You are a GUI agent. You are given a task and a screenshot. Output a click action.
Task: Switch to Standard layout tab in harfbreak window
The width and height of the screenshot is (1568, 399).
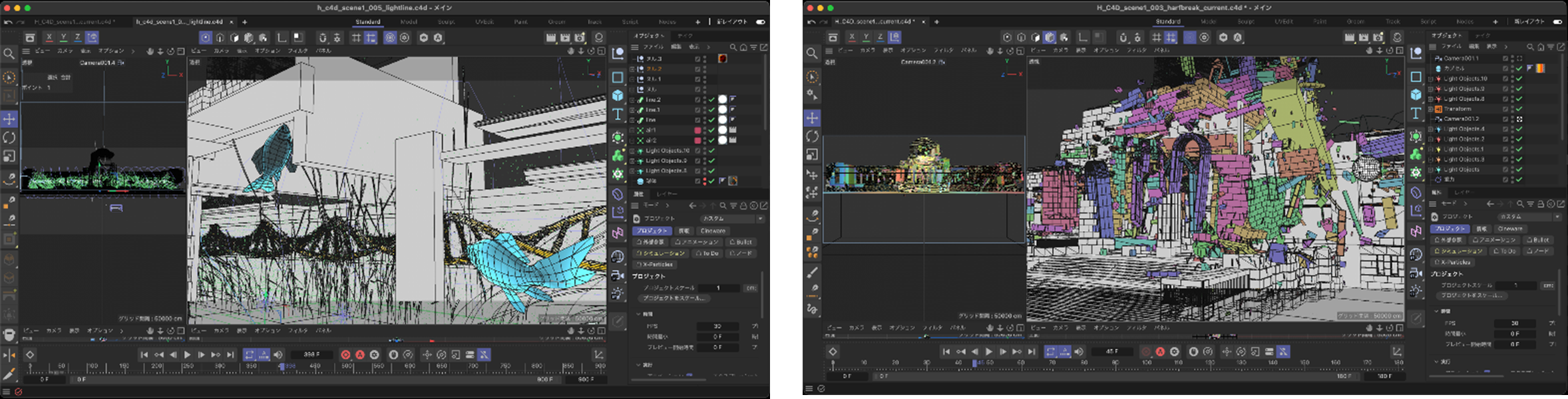1168,22
